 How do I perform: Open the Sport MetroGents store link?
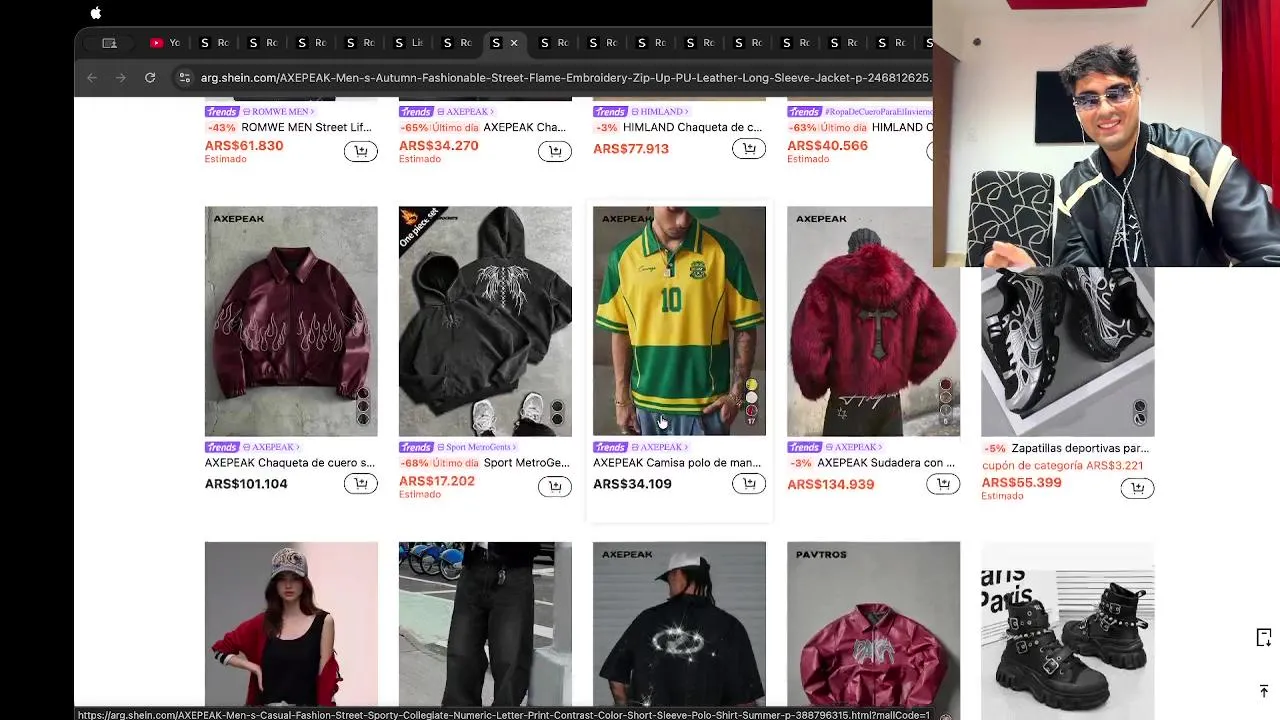pyautogui.click(x=479, y=447)
